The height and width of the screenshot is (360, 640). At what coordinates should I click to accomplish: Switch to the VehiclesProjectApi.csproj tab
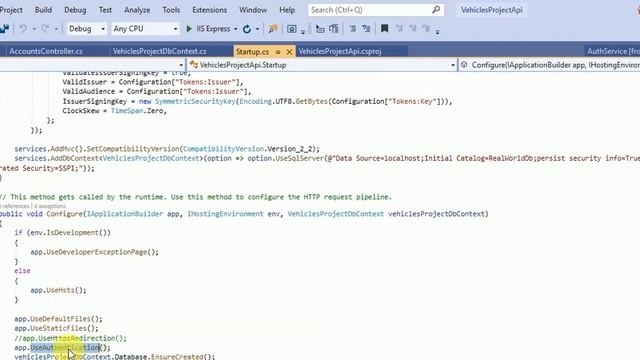point(340,51)
